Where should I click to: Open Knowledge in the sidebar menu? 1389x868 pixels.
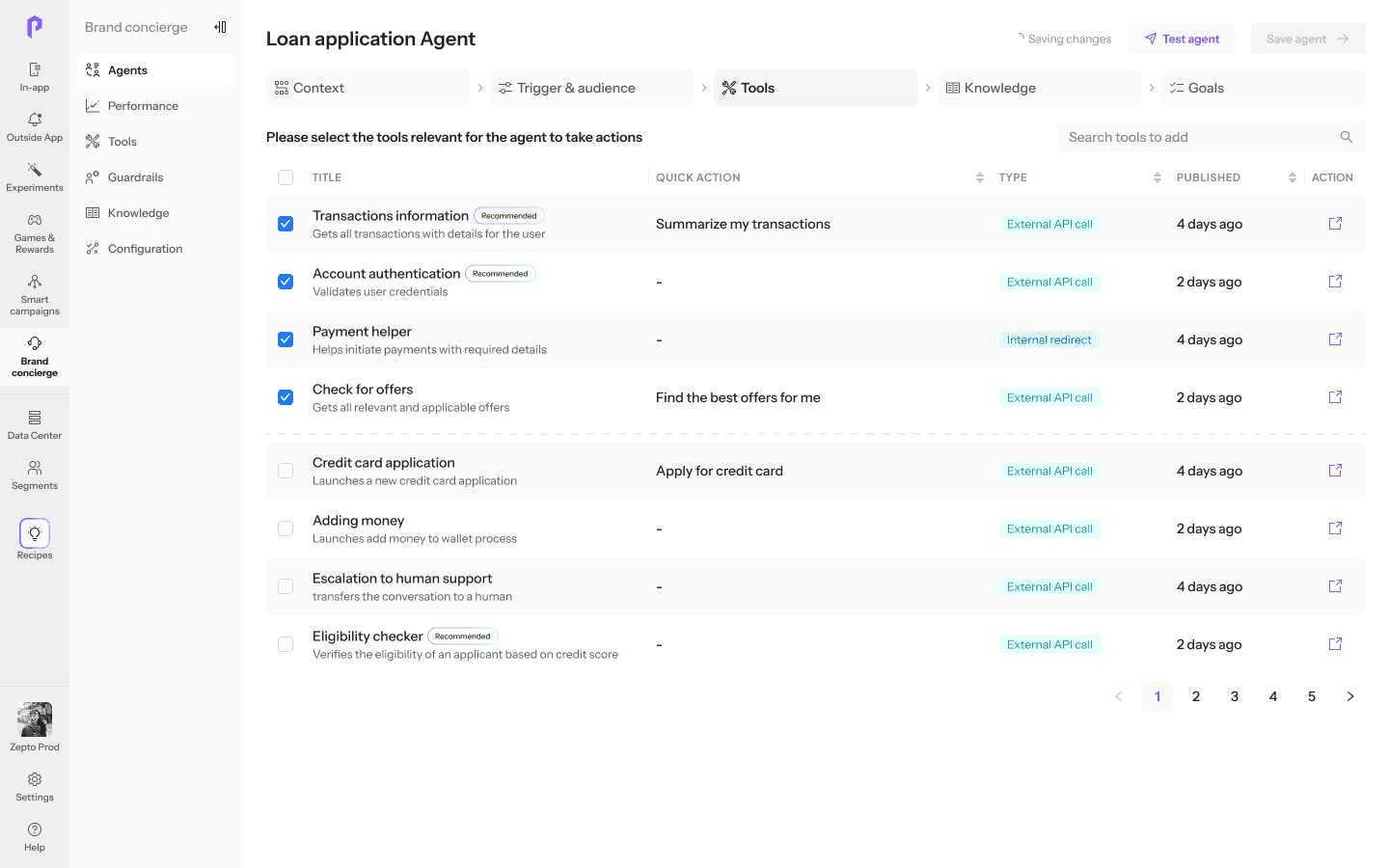click(x=156, y=213)
